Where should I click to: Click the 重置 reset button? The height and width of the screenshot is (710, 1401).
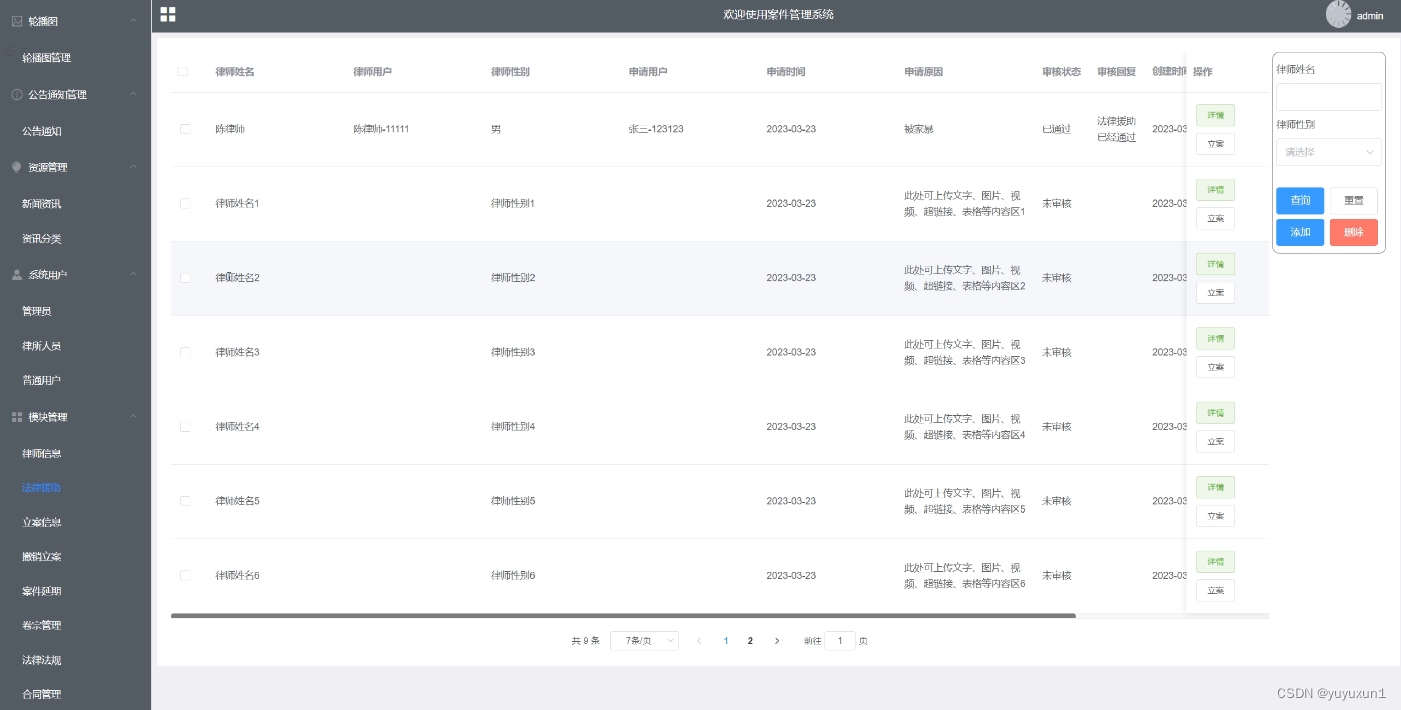coord(1353,200)
